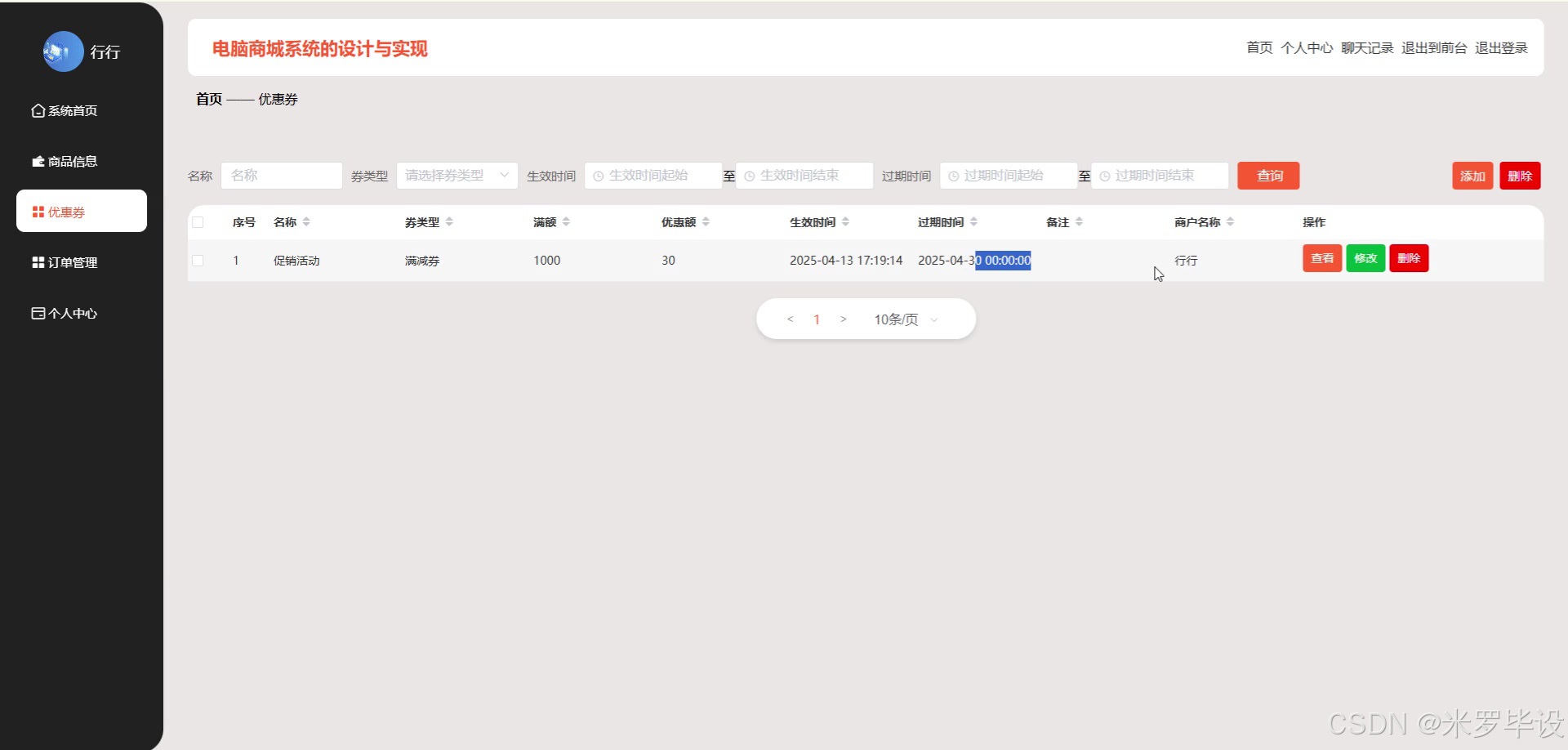Click 退出登录 in the top navigation

[x=1501, y=48]
